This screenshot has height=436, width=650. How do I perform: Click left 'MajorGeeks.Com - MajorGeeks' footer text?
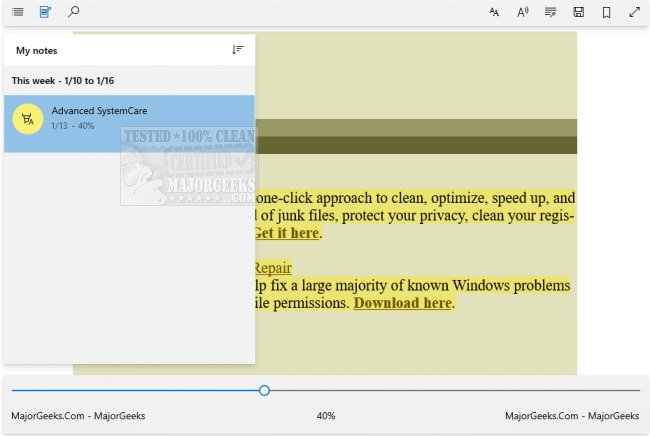click(78, 416)
